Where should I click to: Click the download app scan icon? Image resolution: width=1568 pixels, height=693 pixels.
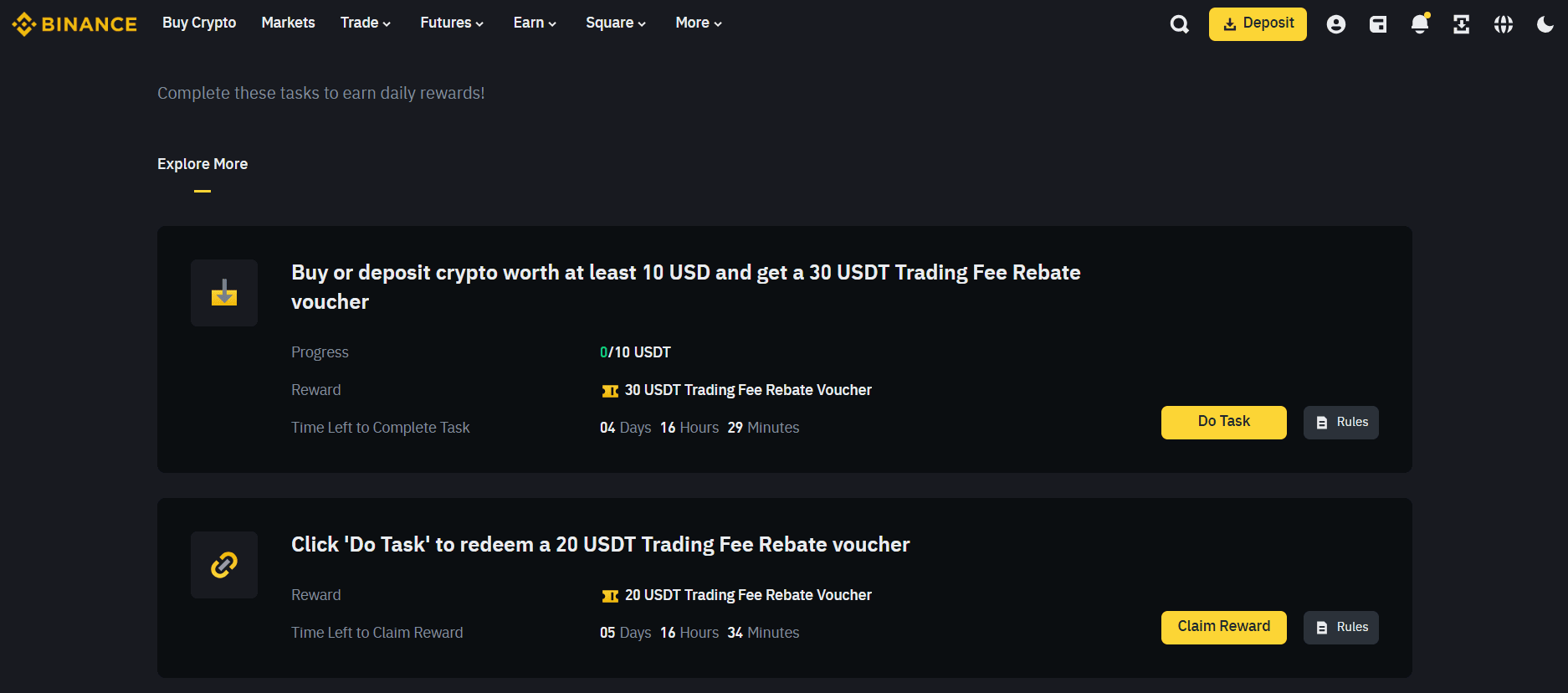[1462, 24]
